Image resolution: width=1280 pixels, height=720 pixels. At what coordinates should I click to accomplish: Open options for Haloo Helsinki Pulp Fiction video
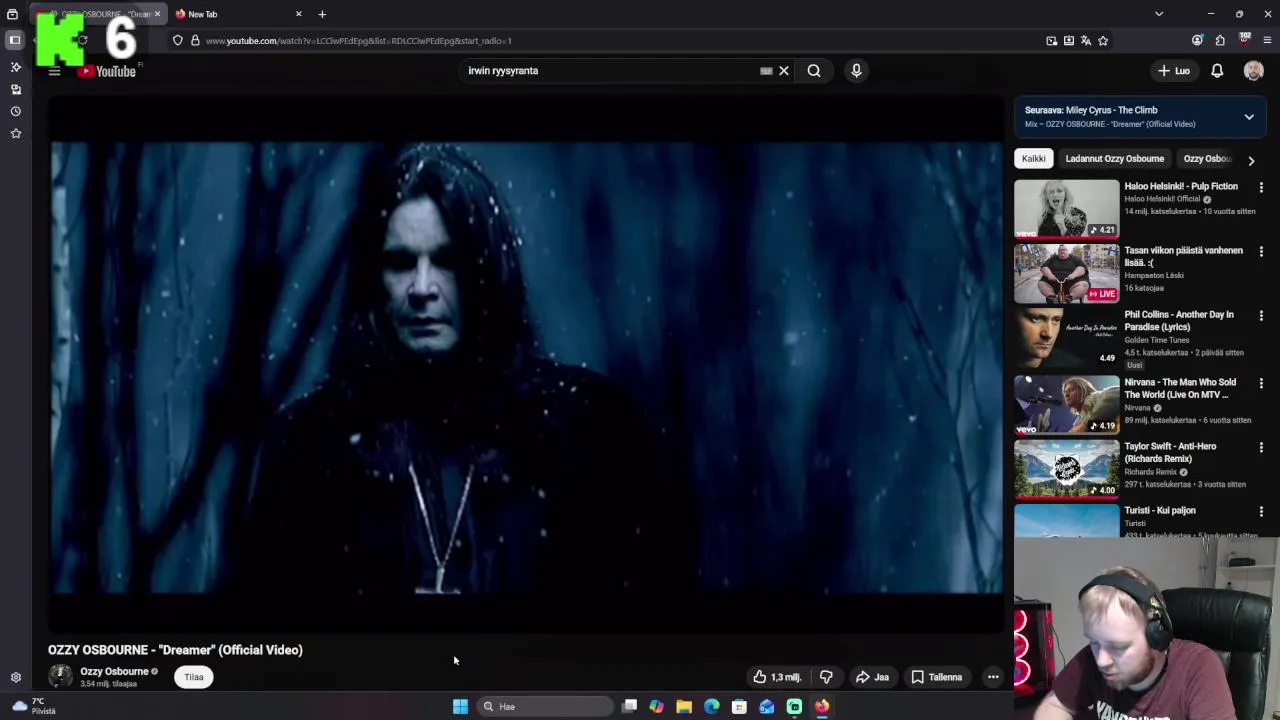pyautogui.click(x=1261, y=187)
